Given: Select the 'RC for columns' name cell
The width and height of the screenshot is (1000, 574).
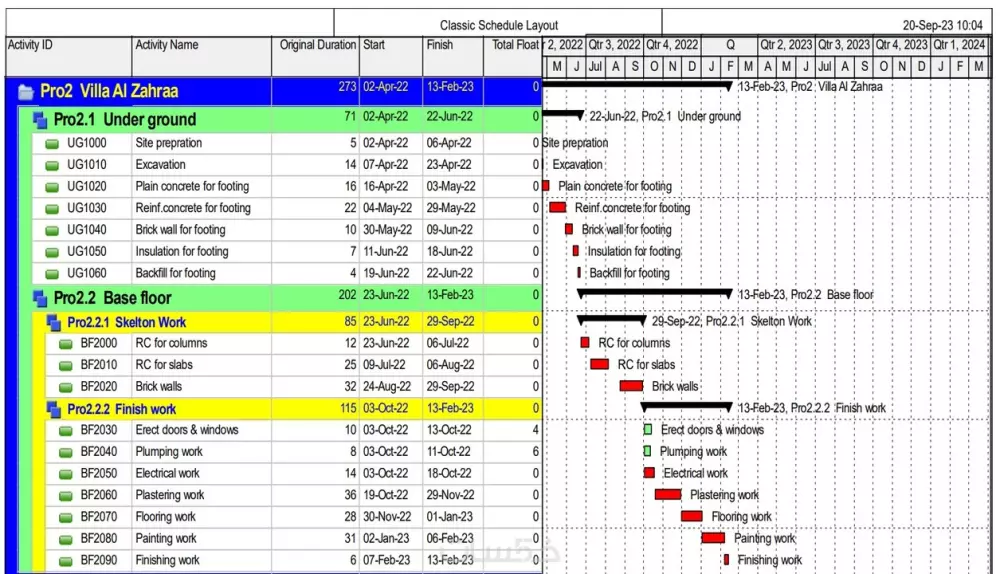Looking at the screenshot, I should coord(202,344).
